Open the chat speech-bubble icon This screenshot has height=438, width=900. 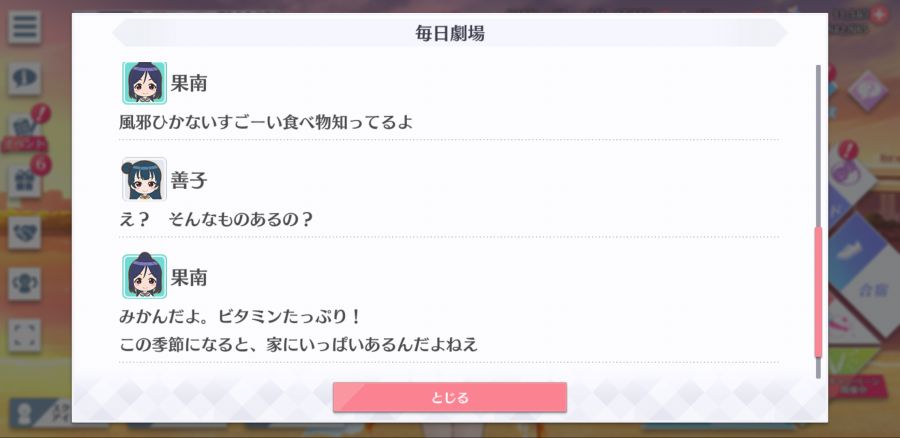click(24, 79)
